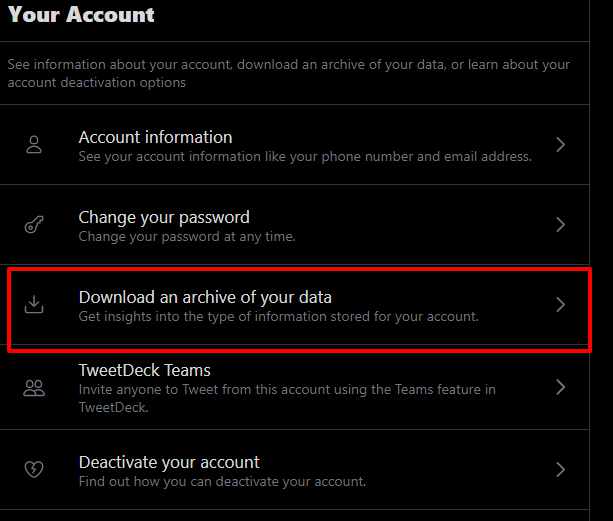
Task: Open Account information settings
Action: point(295,145)
